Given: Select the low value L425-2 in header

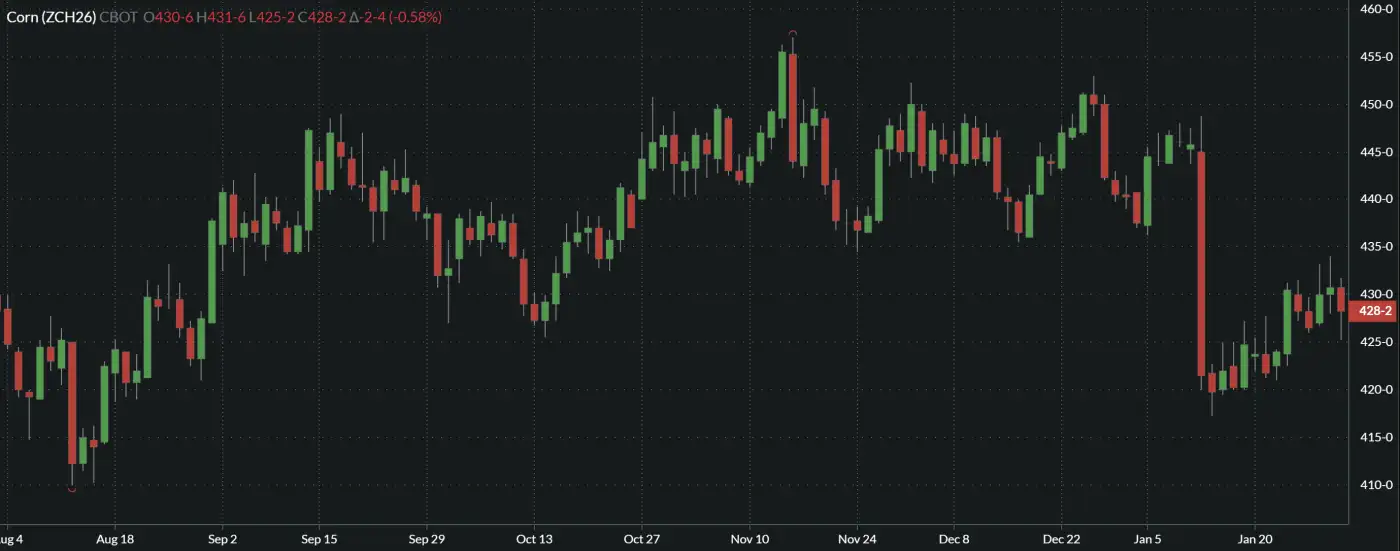Looking at the screenshot, I should pyautogui.click(x=273, y=18).
